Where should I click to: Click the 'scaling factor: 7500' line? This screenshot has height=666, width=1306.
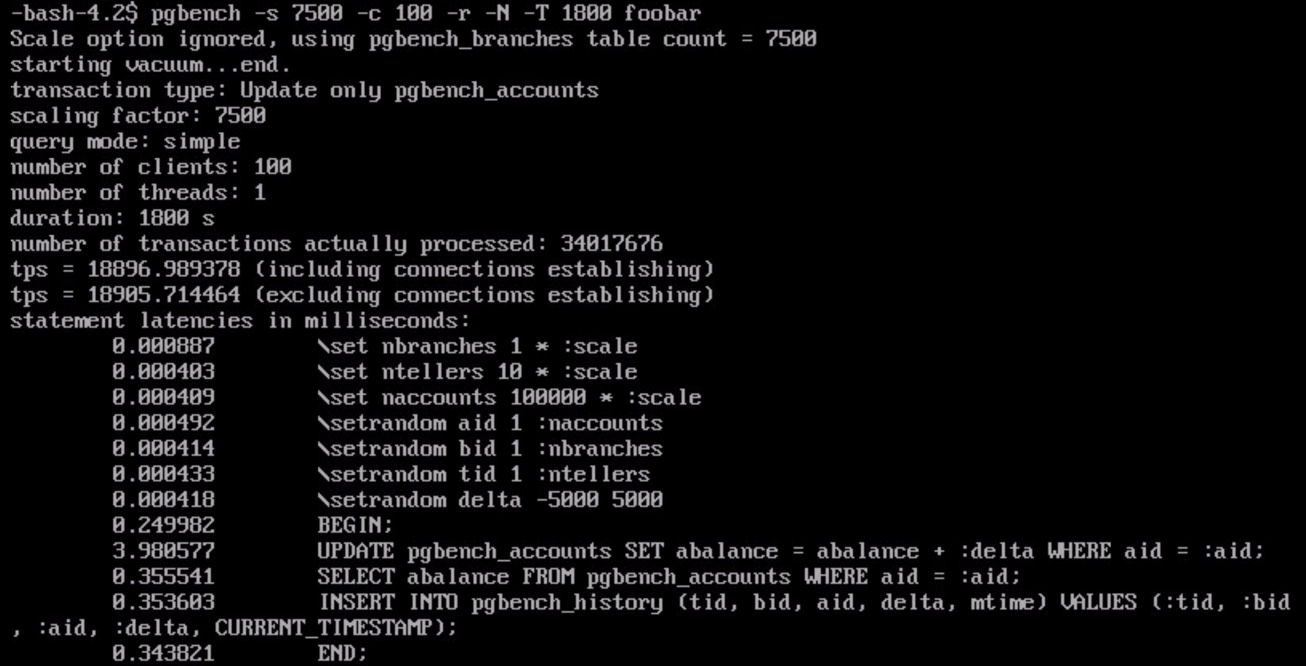(138, 116)
